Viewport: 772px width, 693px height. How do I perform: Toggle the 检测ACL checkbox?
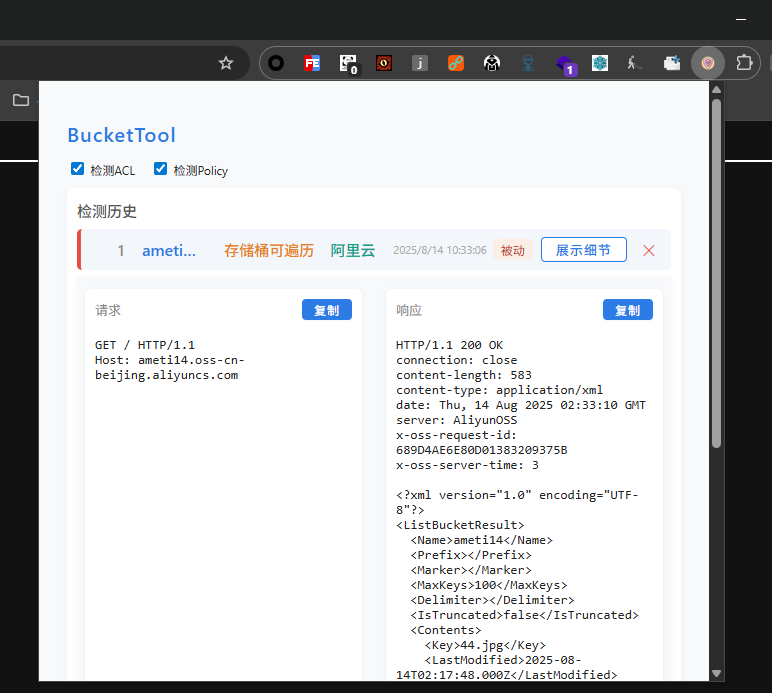[78, 170]
